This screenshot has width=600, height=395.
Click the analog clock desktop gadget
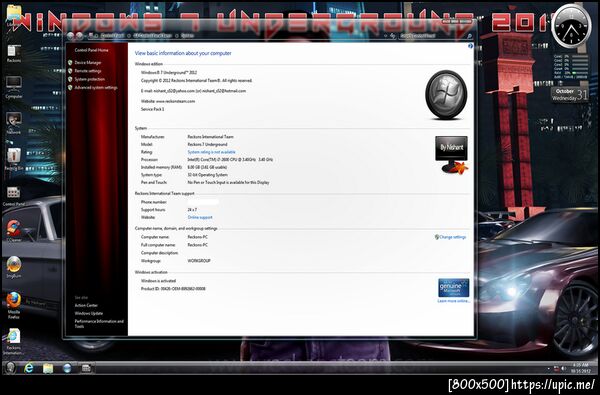(571, 26)
